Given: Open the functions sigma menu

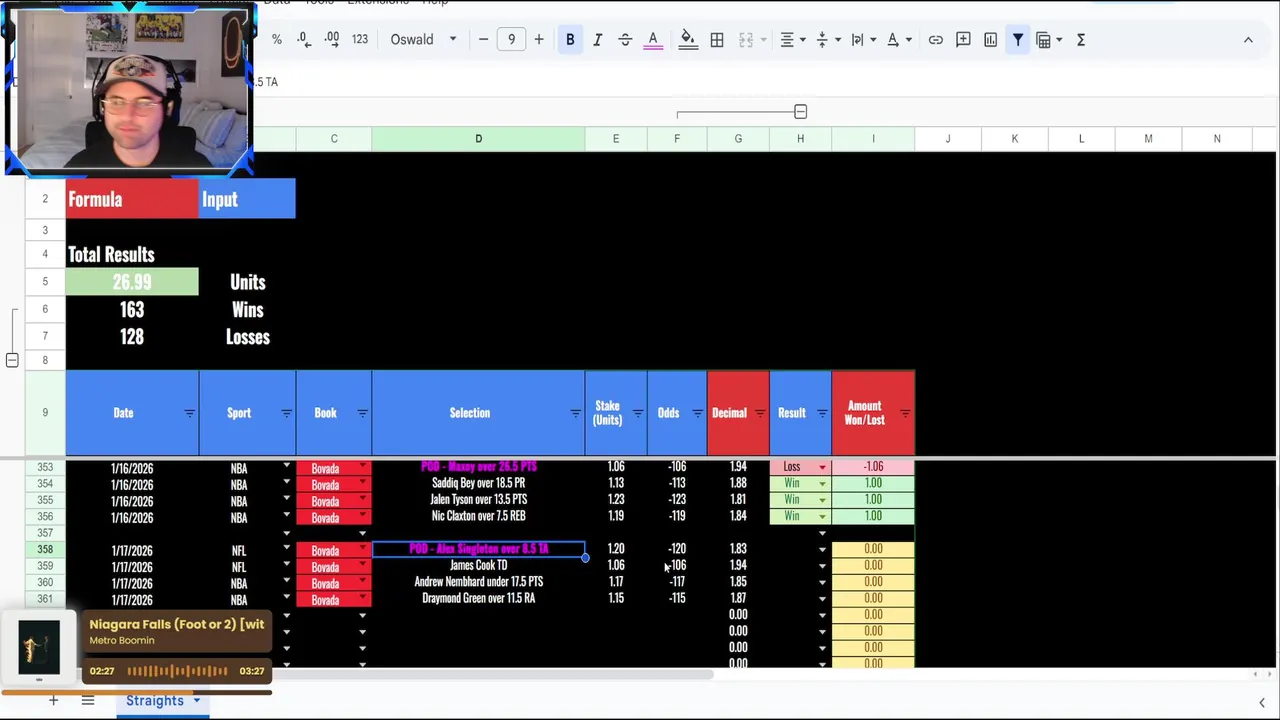Looking at the screenshot, I should pyautogui.click(x=1081, y=40).
